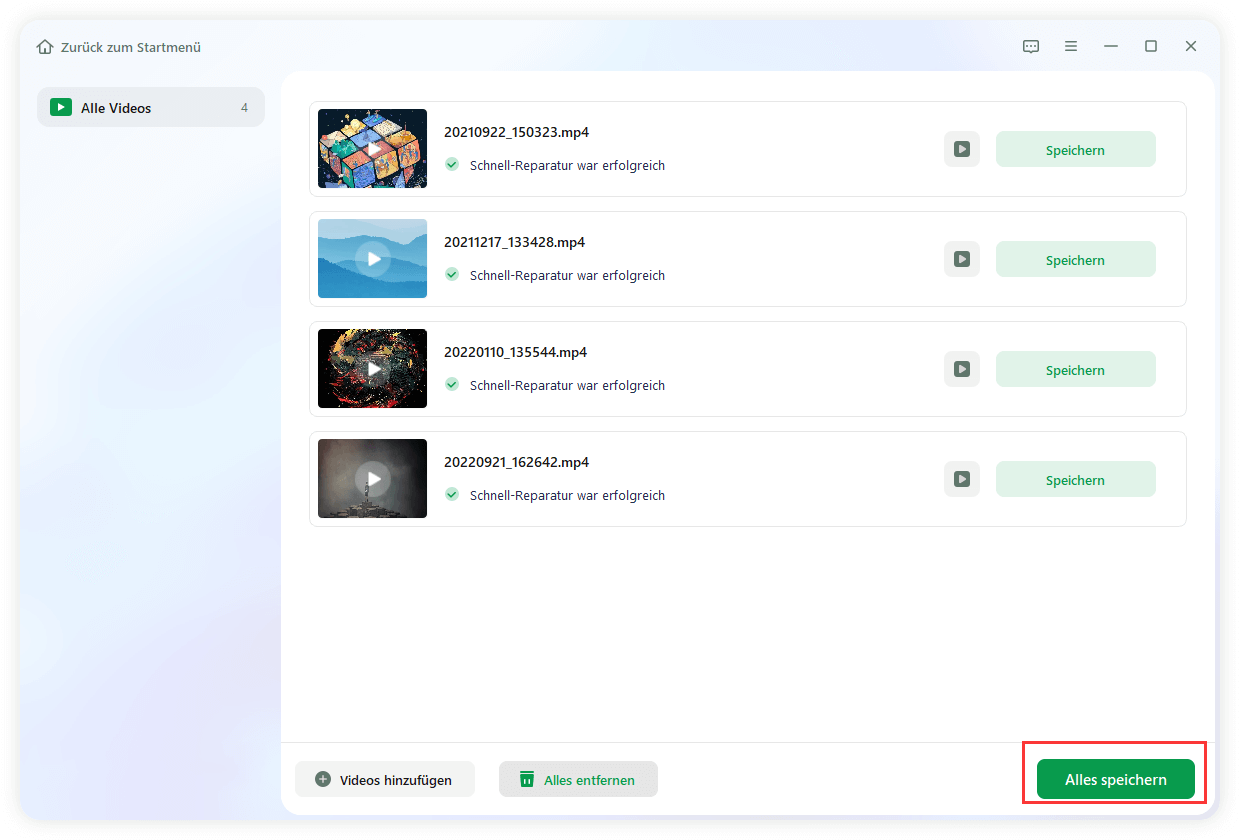Click Speichern for 20210922_150323.mp4

coord(1076,149)
